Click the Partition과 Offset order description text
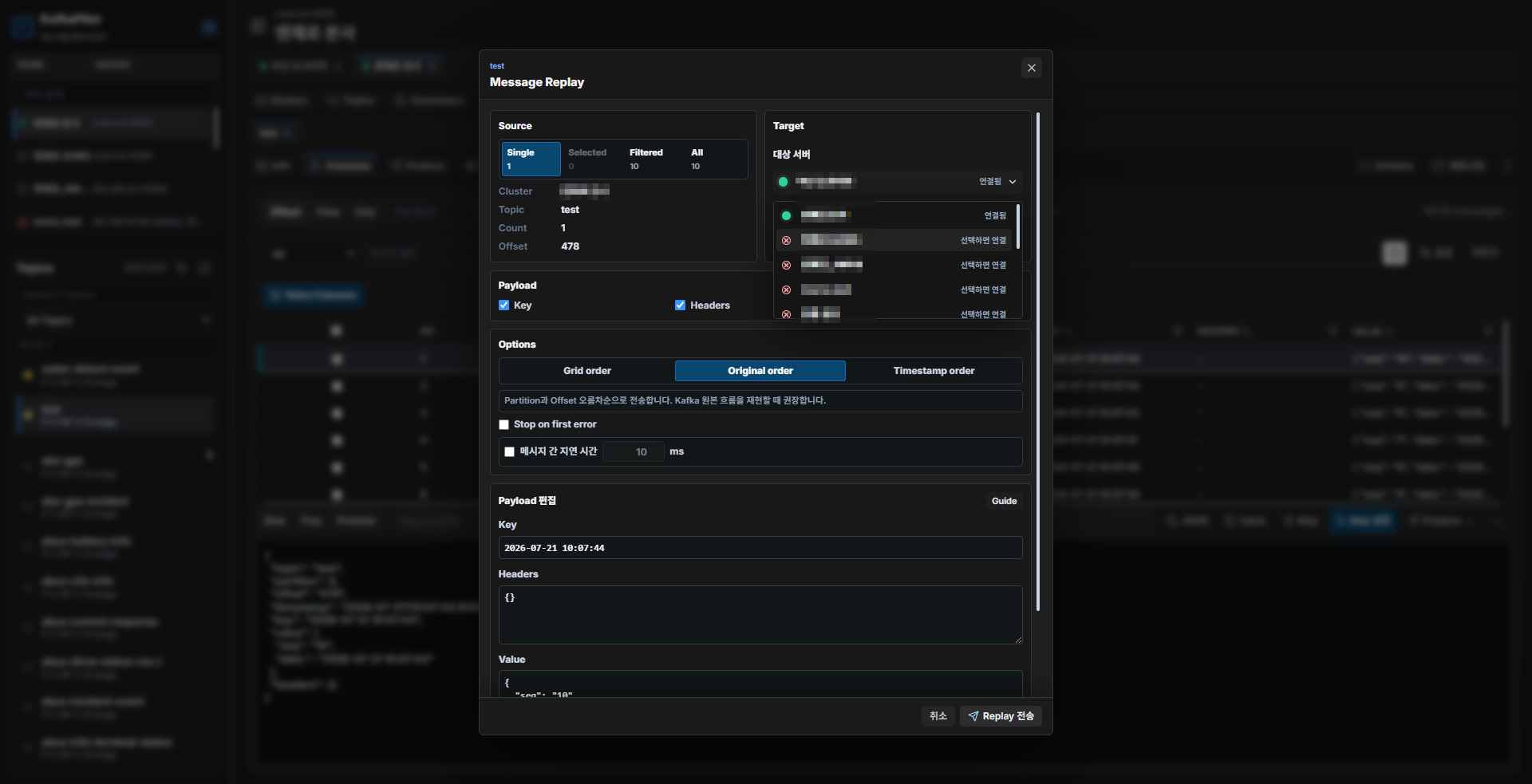This screenshot has height=784, width=1532. [665, 400]
